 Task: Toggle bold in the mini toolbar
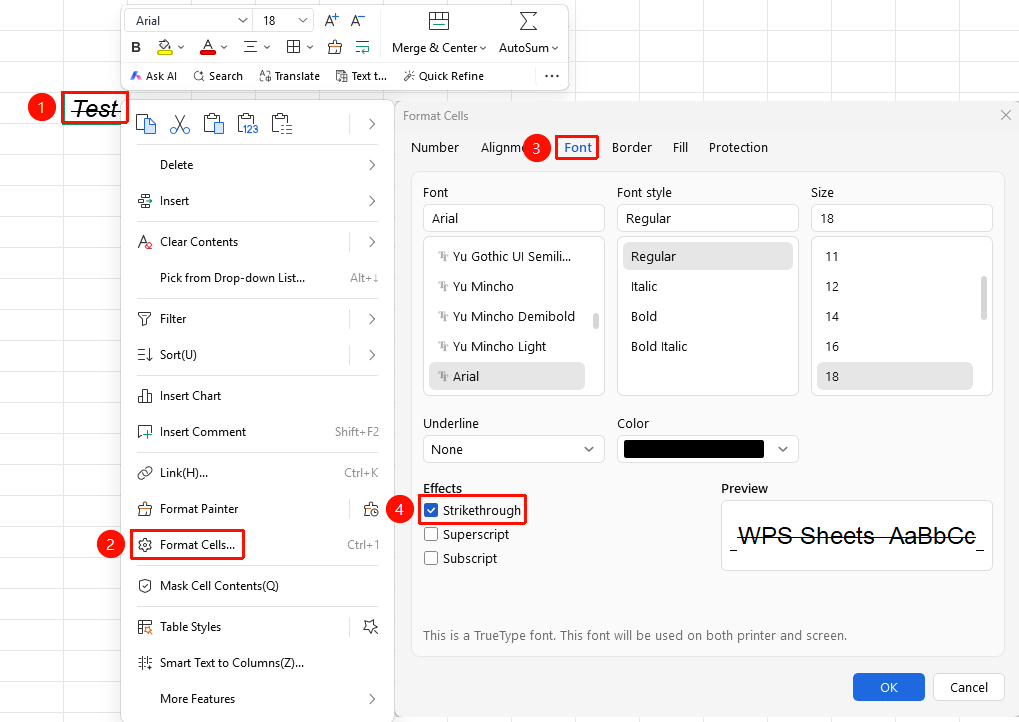click(x=136, y=47)
